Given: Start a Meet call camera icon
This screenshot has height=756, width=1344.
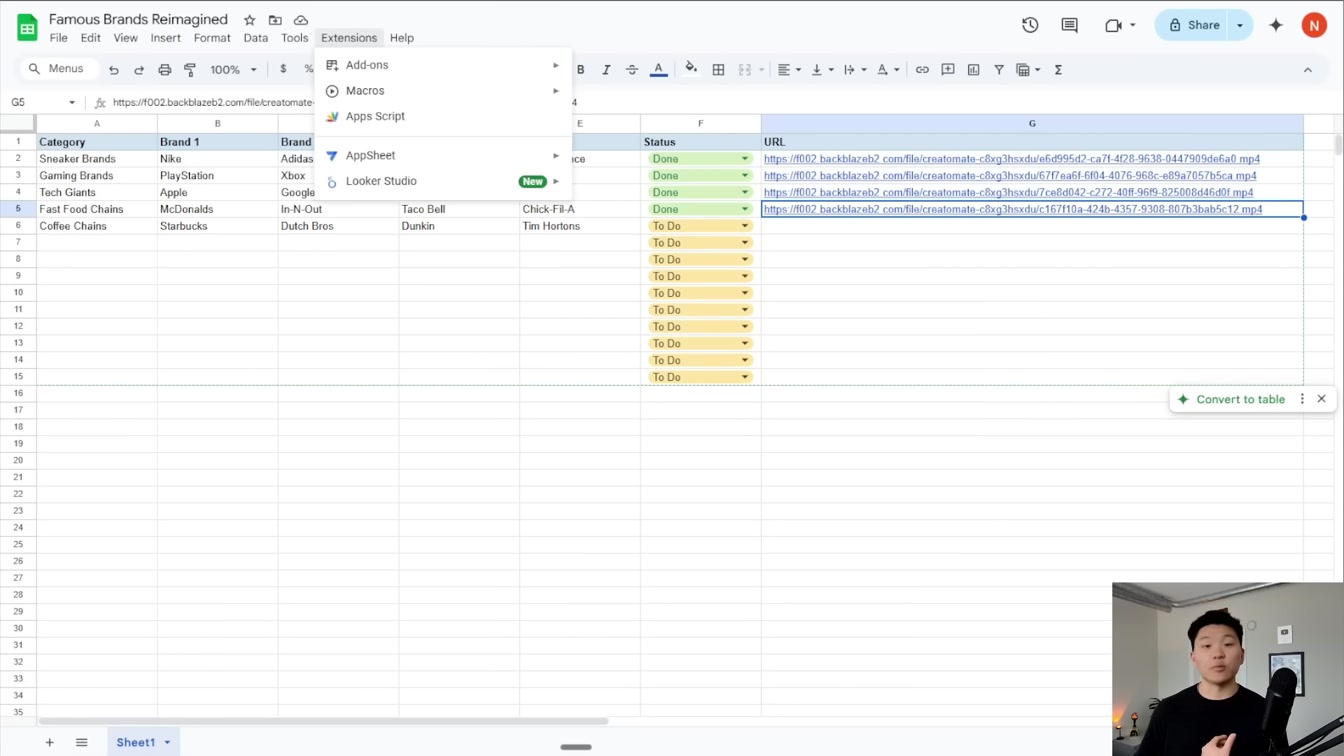Looking at the screenshot, I should 1113,25.
